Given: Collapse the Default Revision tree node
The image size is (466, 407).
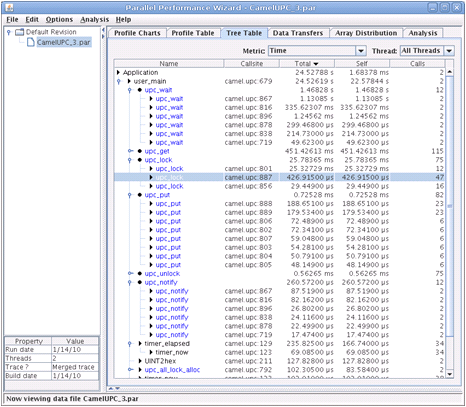Looking at the screenshot, I should pos(9,32).
